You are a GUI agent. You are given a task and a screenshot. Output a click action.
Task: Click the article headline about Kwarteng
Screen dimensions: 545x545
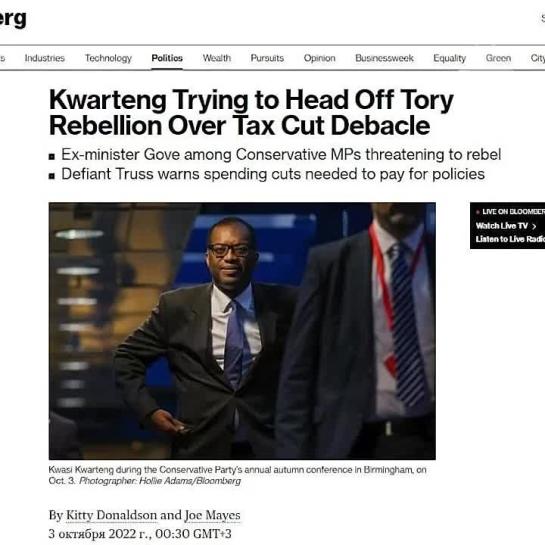coord(251,112)
